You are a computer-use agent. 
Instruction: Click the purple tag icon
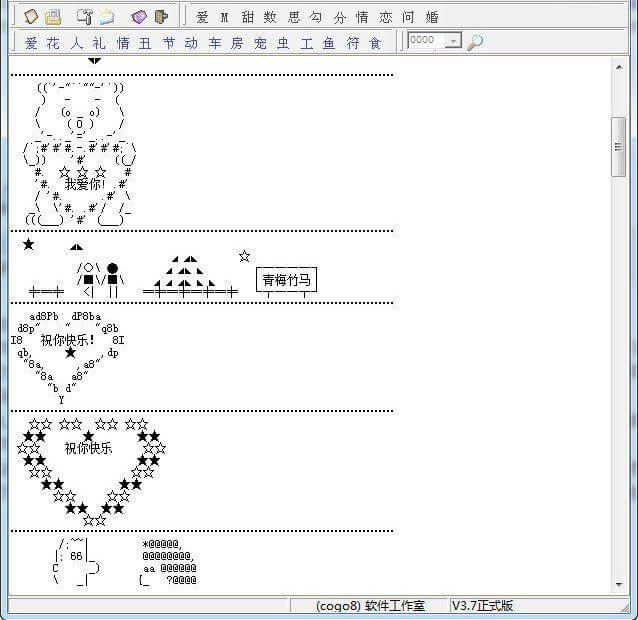tap(139, 17)
